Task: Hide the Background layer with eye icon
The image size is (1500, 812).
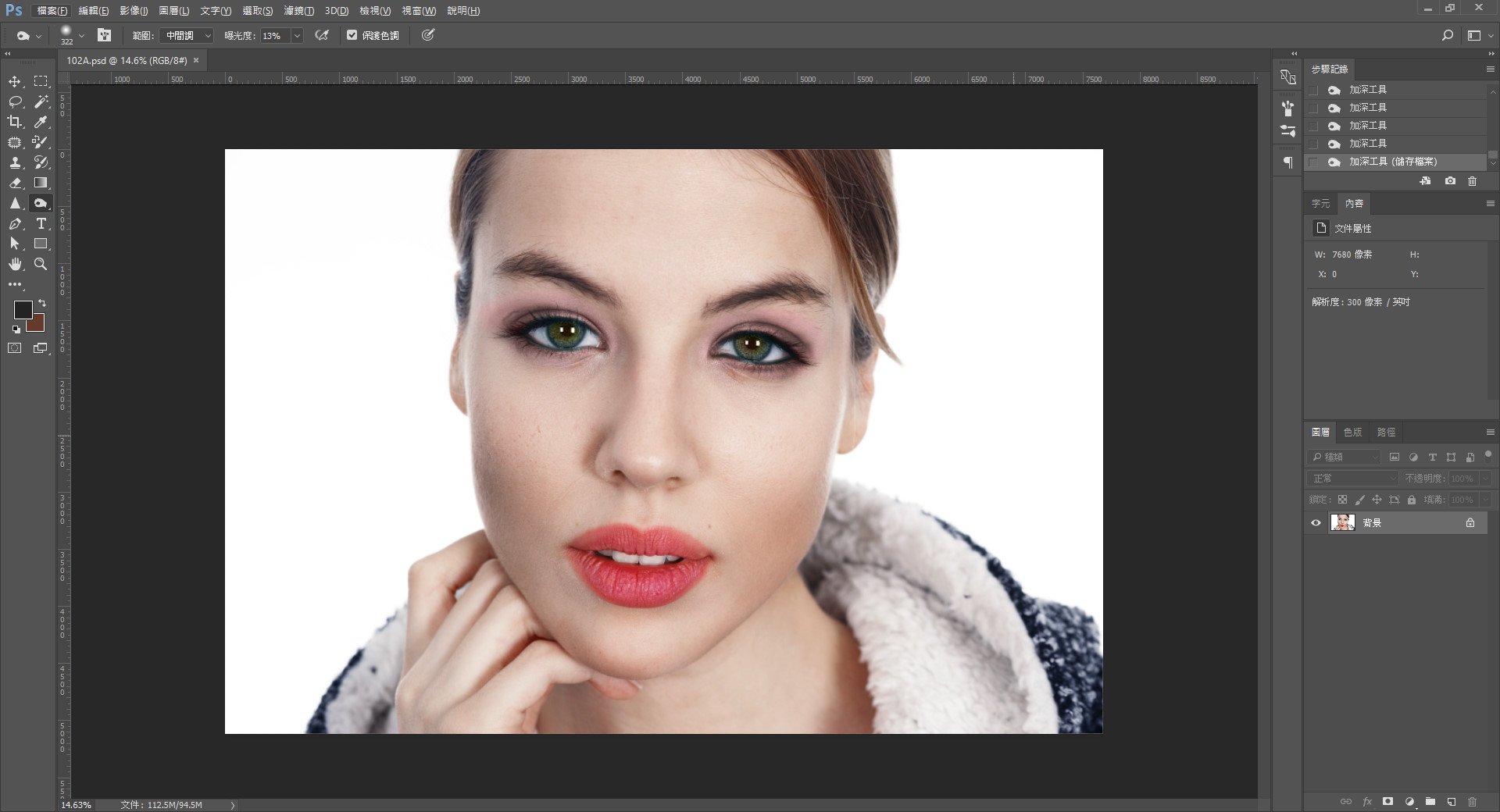Action: tap(1316, 522)
